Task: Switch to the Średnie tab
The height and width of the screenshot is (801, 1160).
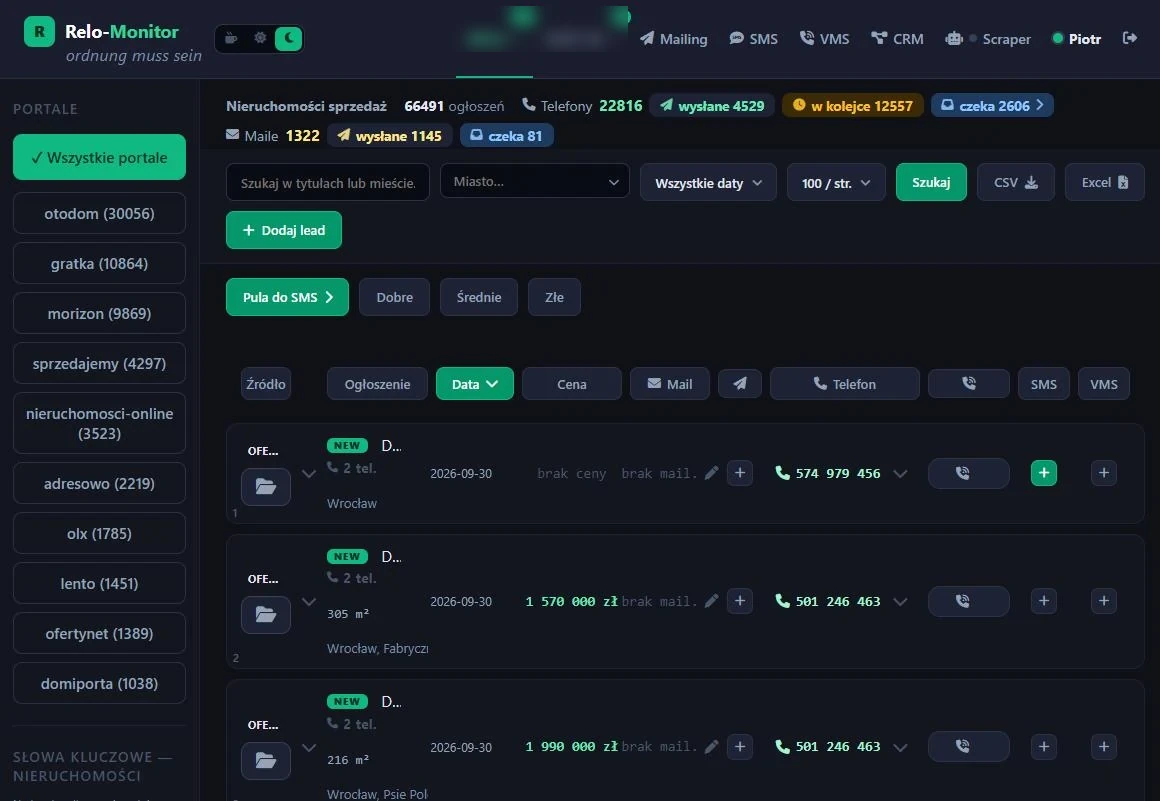Action: click(479, 297)
